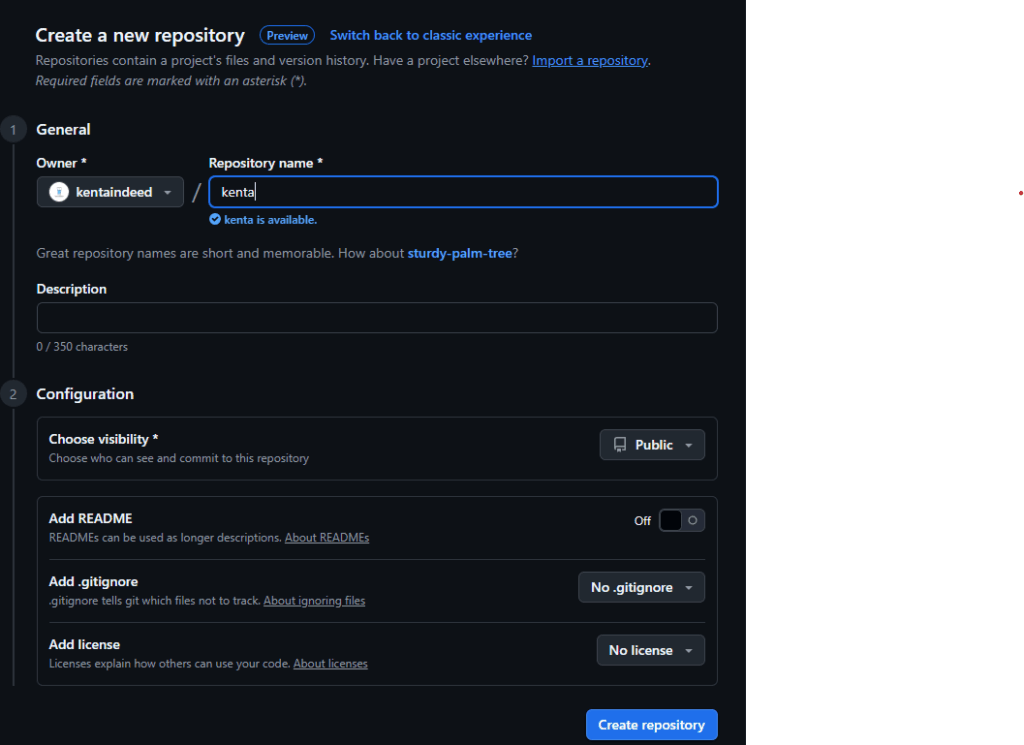Open the About ignoring files link

click(x=314, y=601)
